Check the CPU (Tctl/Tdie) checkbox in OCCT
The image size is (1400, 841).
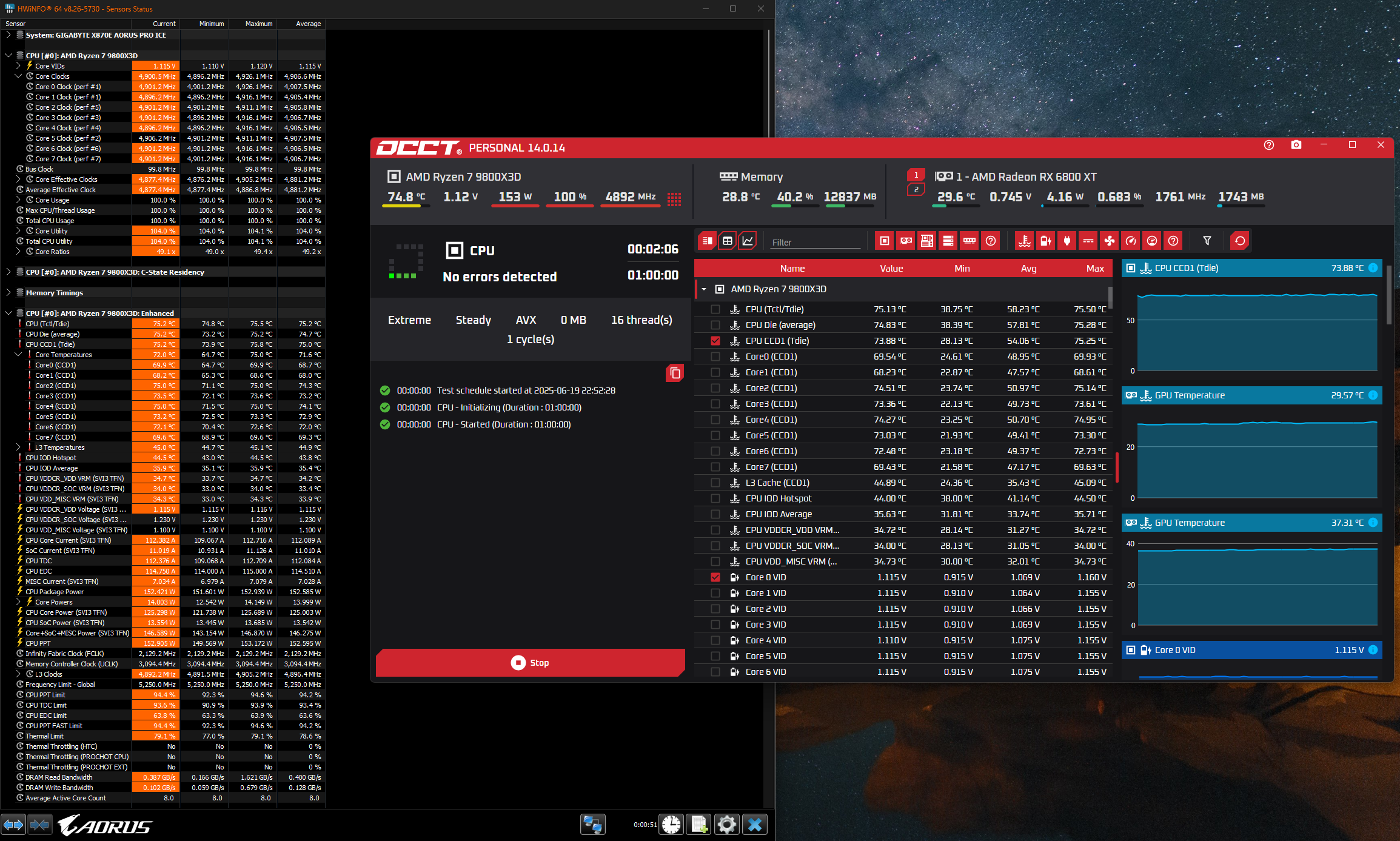click(x=715, y=309)
